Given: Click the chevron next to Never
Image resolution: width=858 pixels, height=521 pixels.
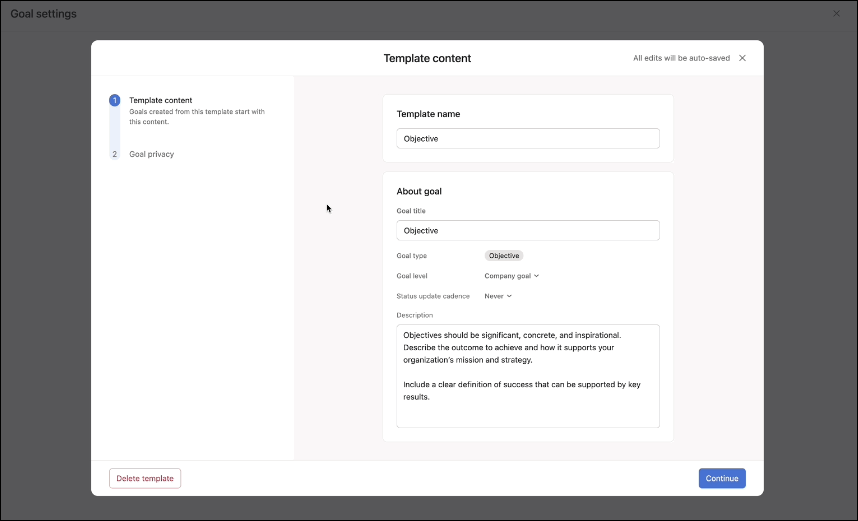Looking at the screenshot, I should coord(509,296).
